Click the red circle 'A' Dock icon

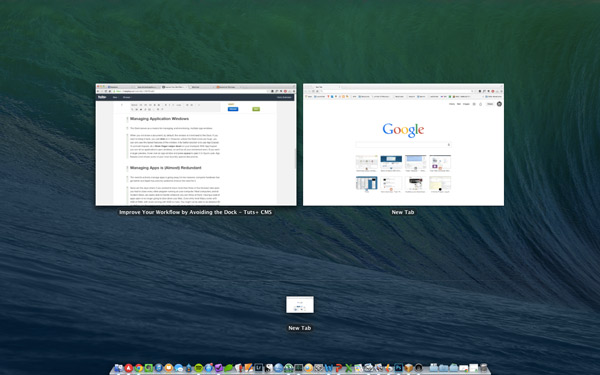tap(129, 368)
